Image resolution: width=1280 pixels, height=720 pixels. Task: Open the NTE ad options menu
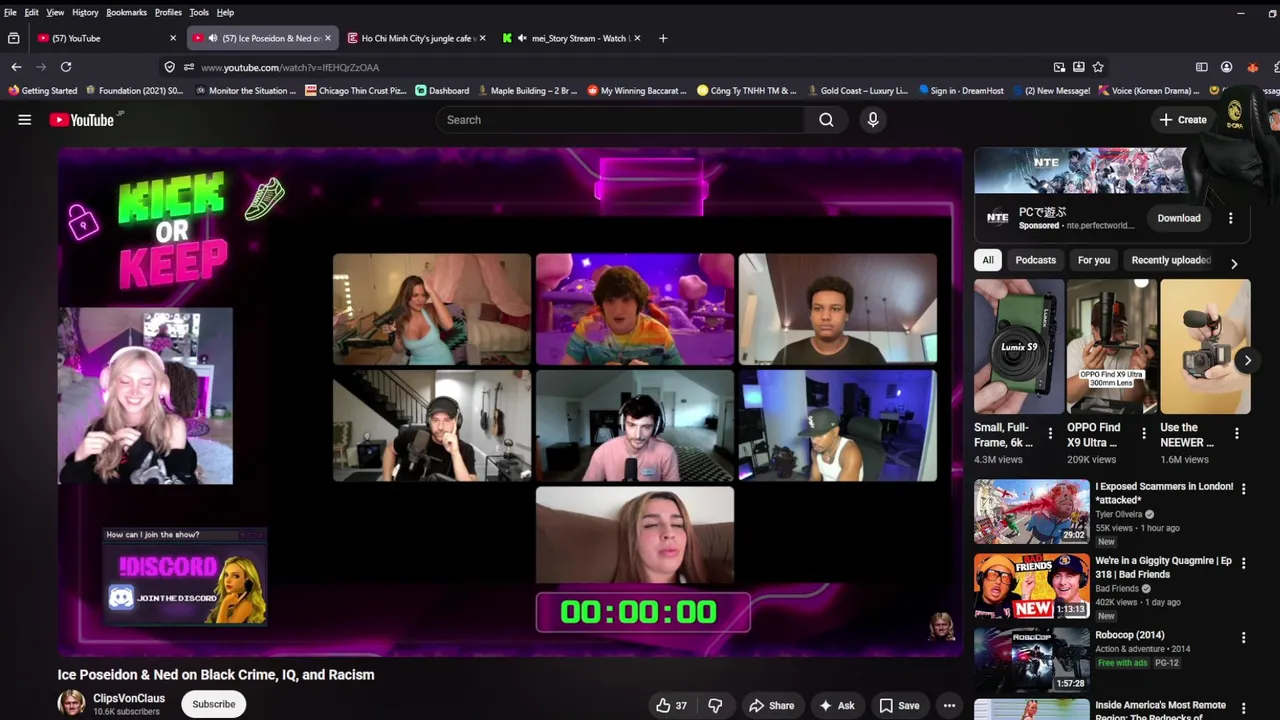1231,218
